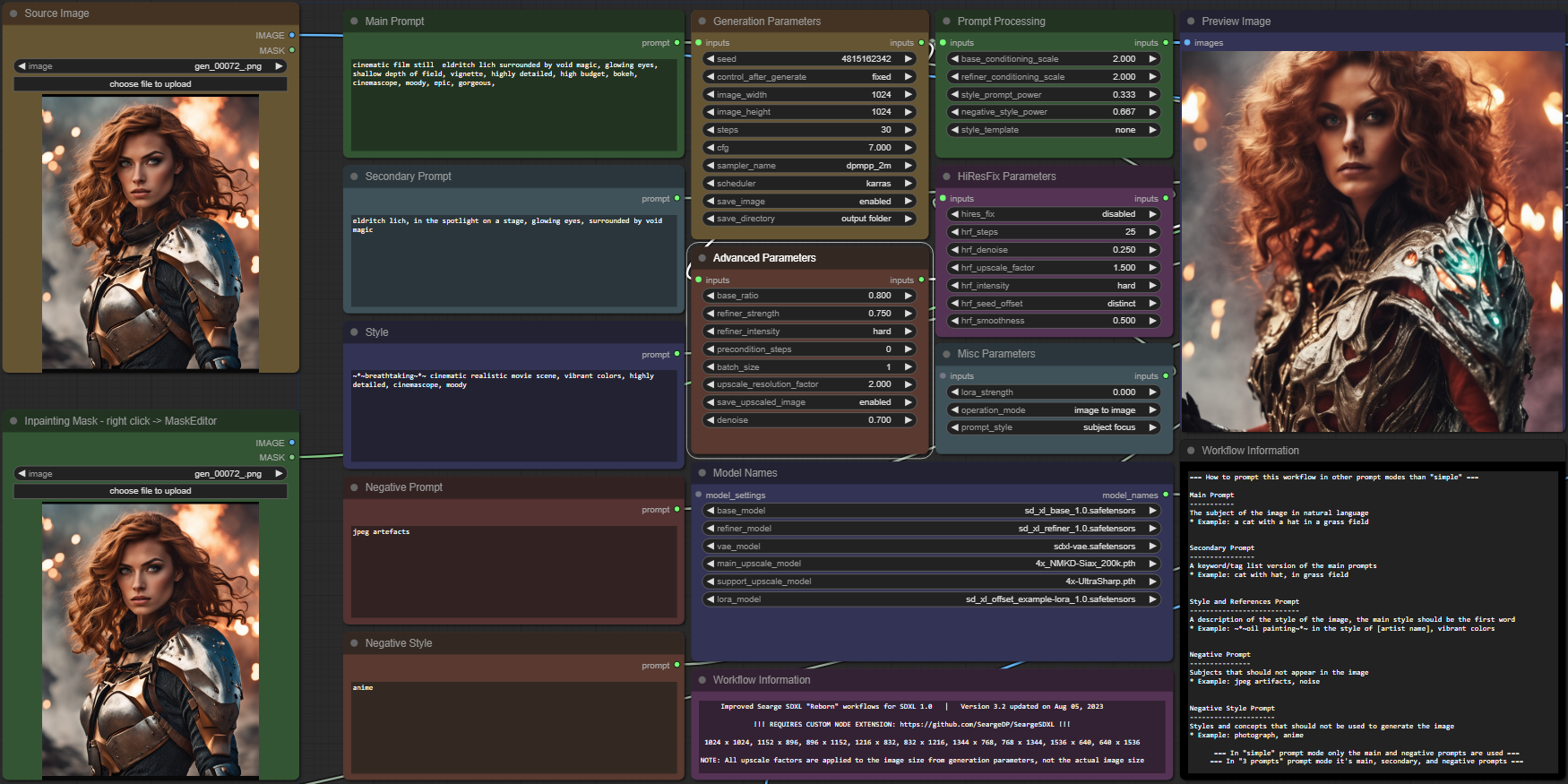Open the scheduler dropdown showing karras
The image size is (1568, 784).
pyautogui.click(x=809, y=184)
